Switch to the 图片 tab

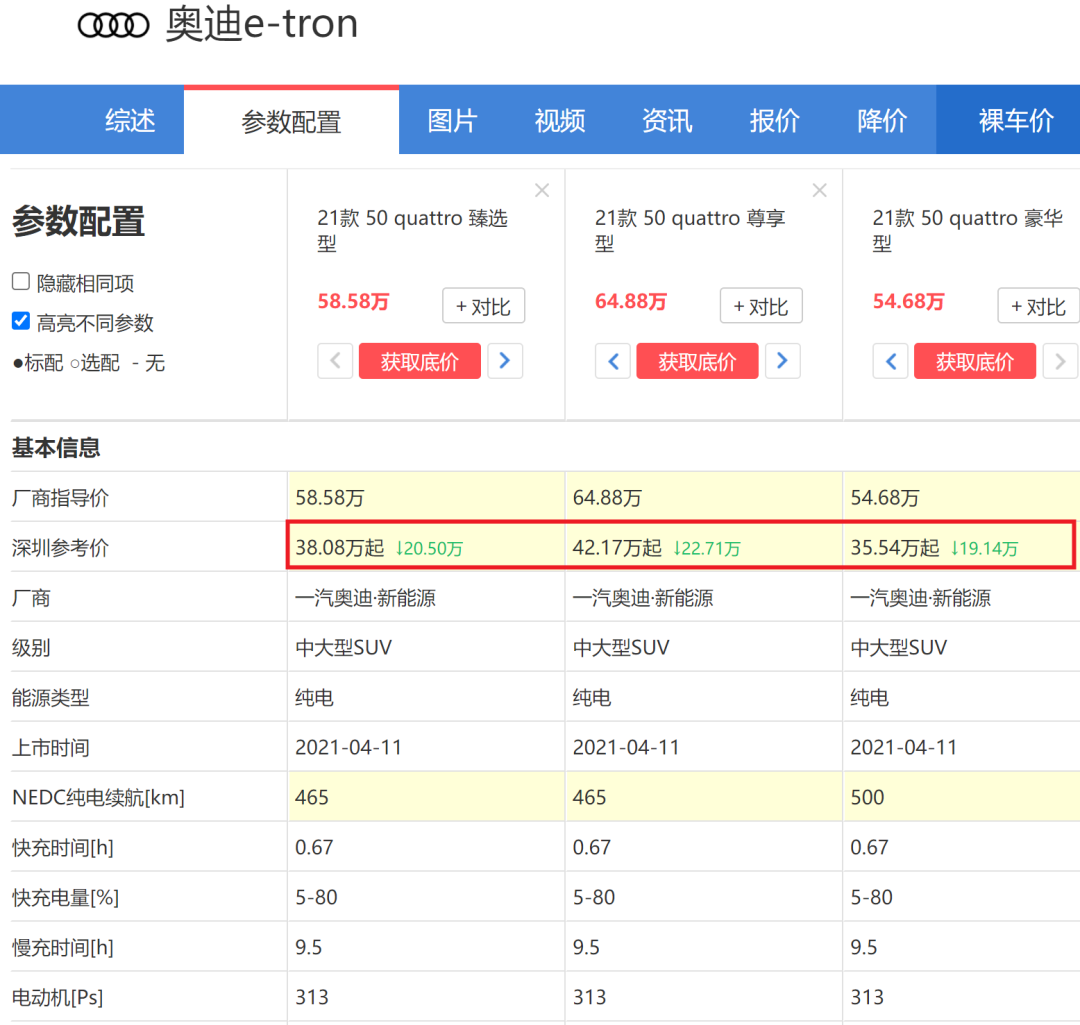(453, 121)
